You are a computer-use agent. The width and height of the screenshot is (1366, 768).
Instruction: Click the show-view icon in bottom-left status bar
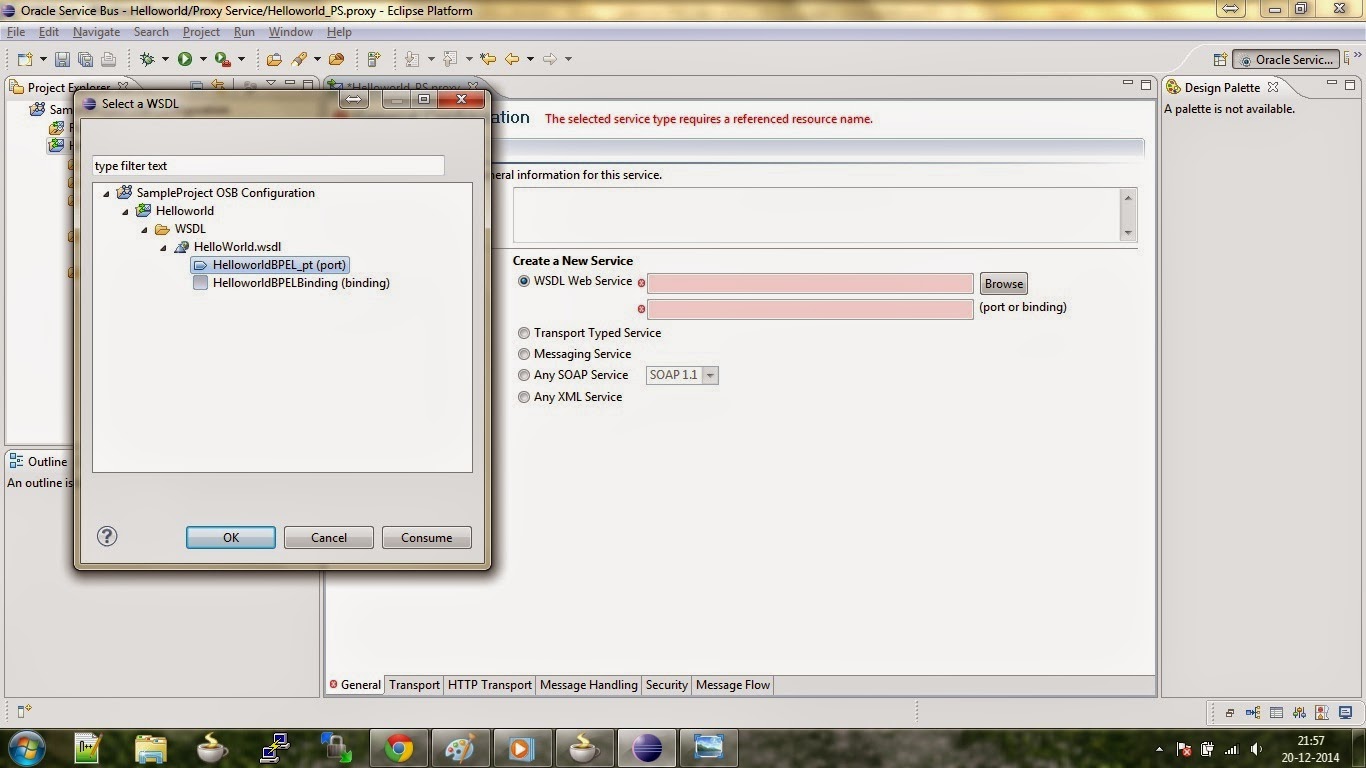[x=24, y=712]
